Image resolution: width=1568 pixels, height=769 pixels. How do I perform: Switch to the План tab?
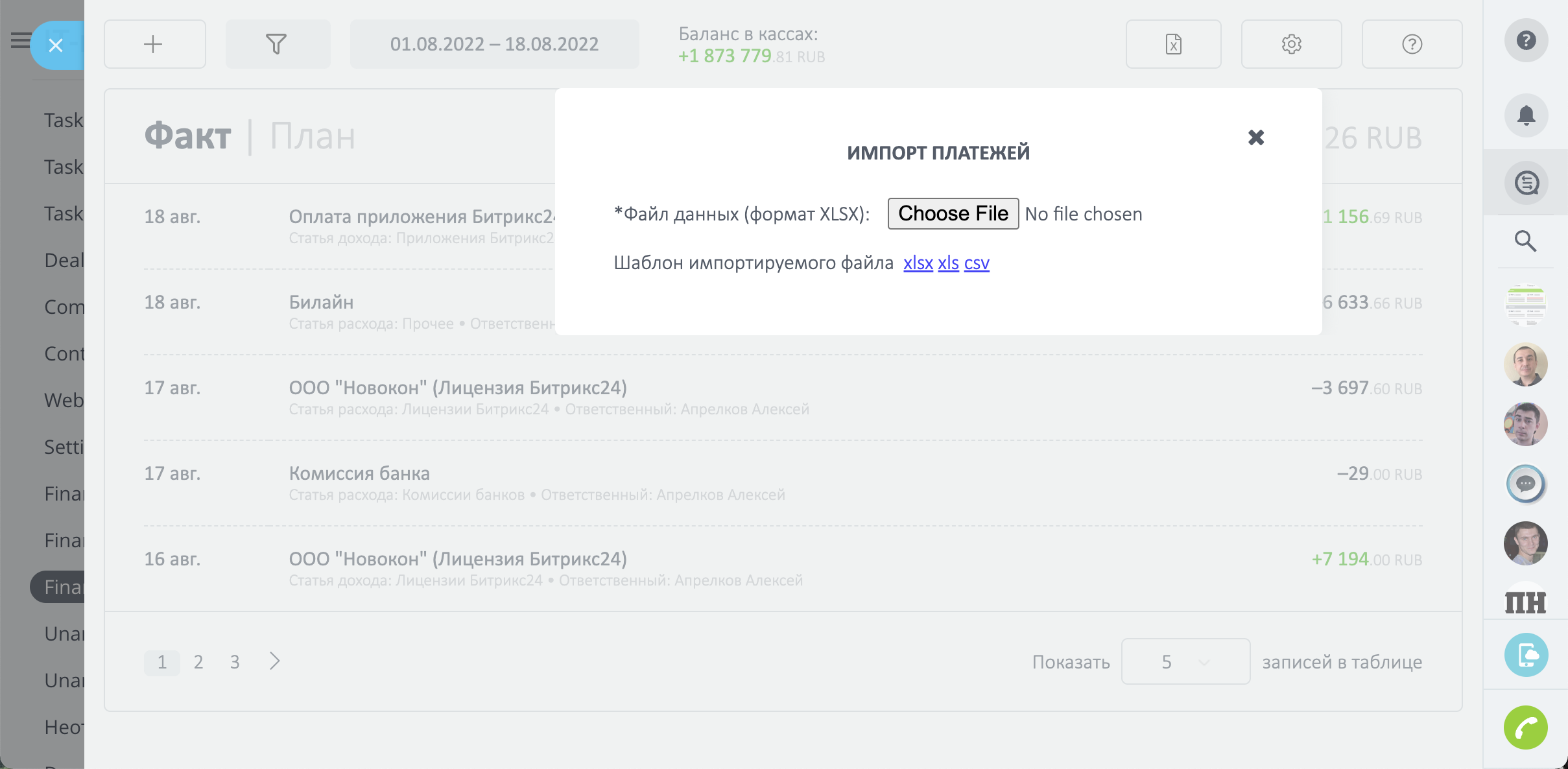(313, 137)
